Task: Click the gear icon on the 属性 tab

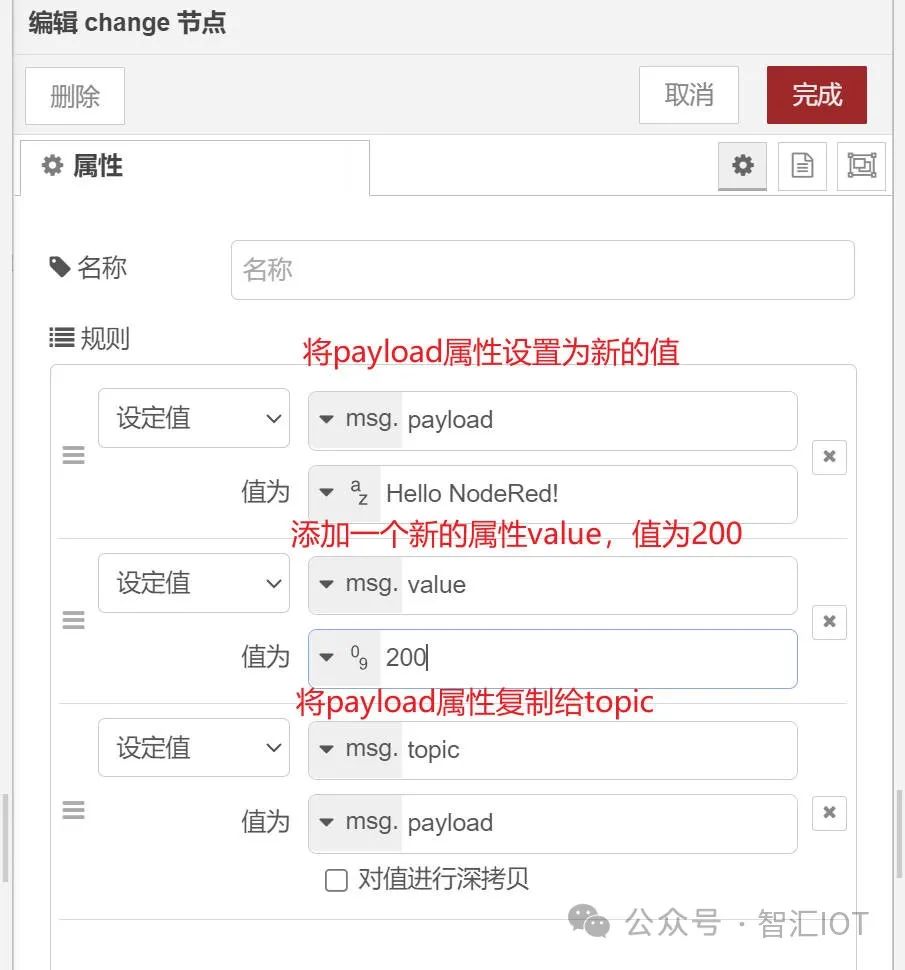Action: pos(51,166)
